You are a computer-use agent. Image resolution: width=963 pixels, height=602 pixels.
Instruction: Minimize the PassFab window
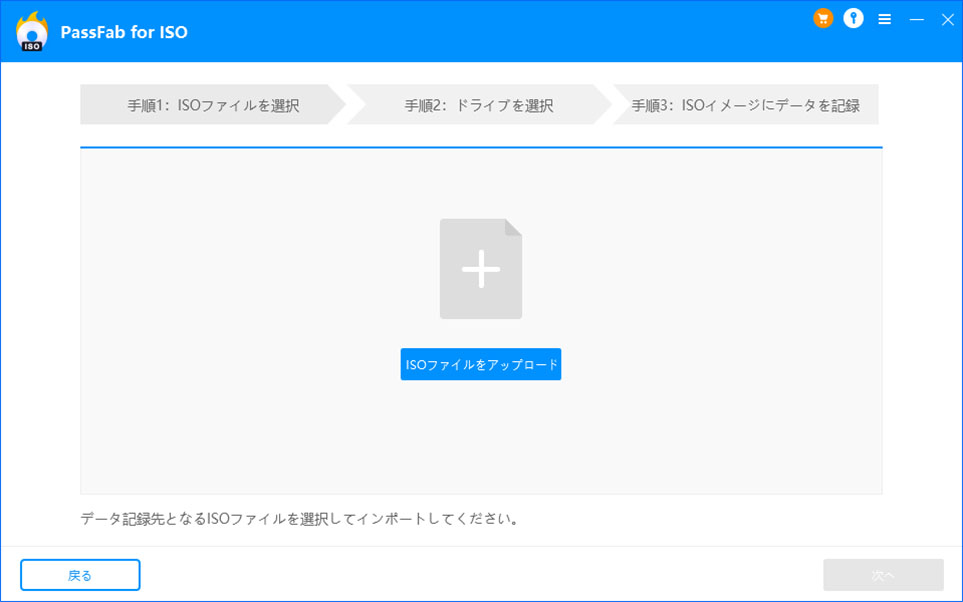pos(917,20)
